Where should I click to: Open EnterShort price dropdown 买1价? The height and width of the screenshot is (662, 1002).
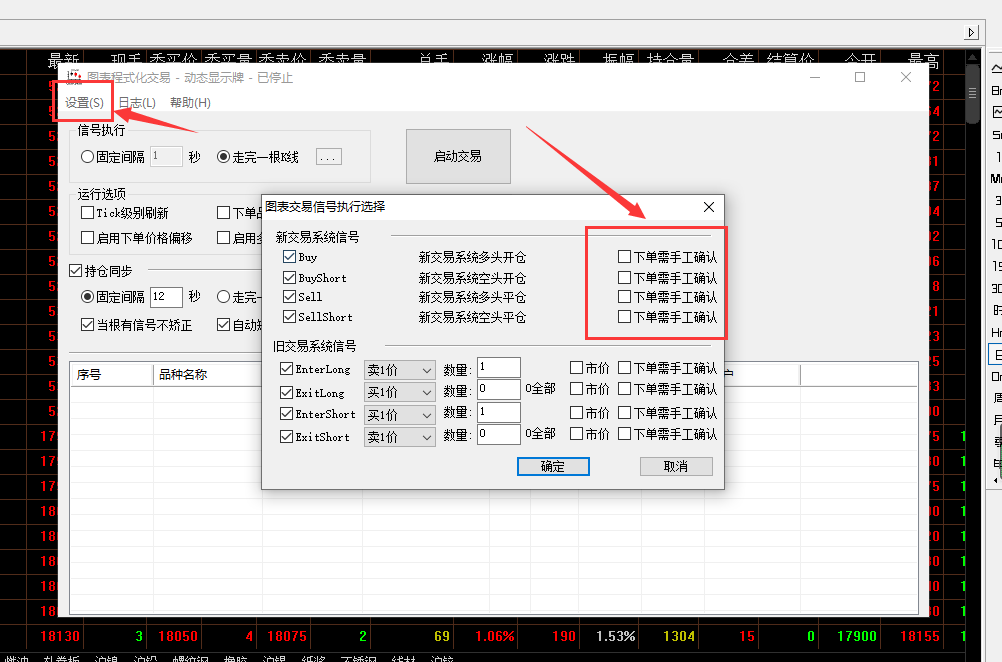[x=399, y=415]
